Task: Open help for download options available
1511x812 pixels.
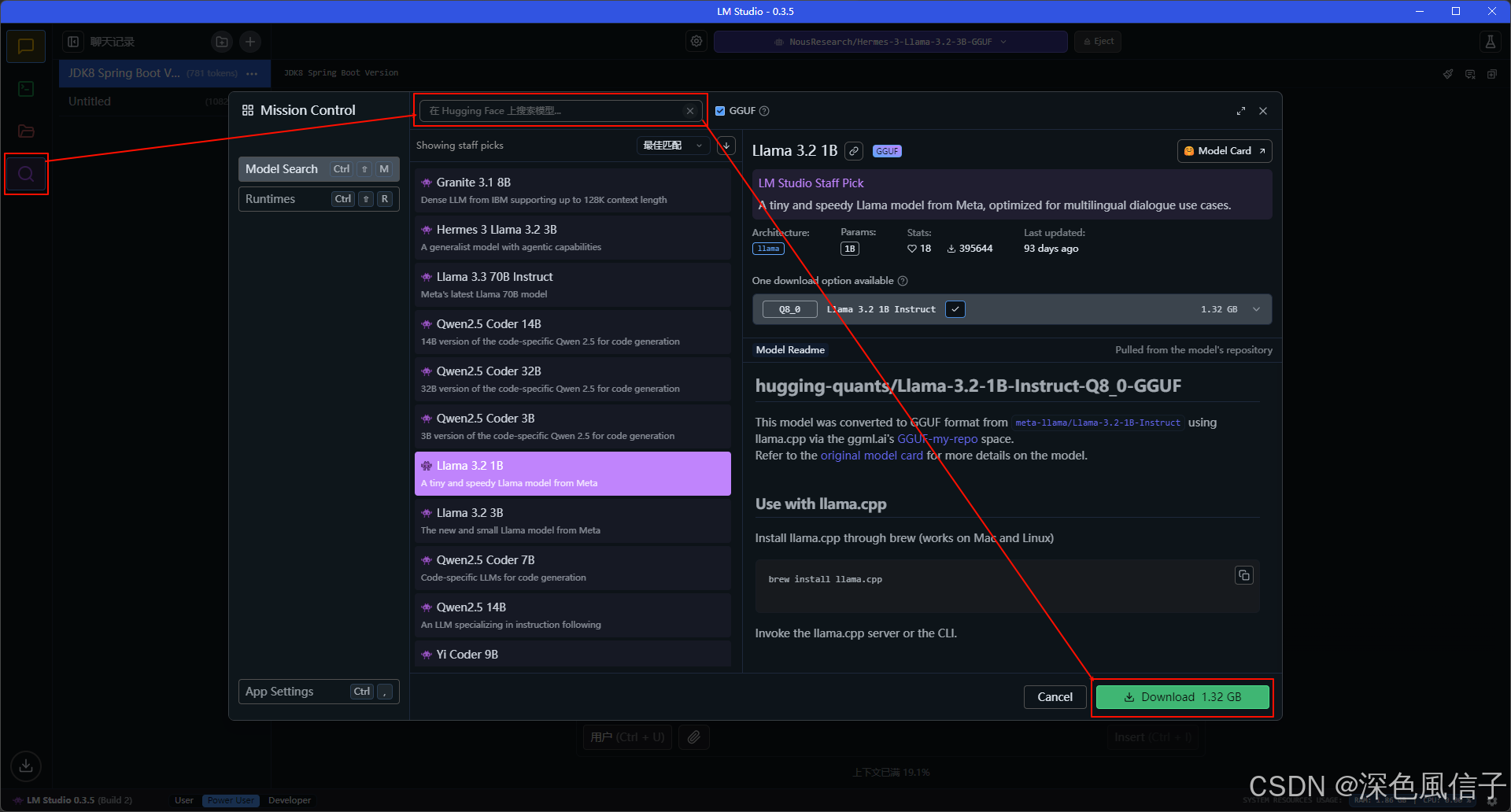Action: (x=903, y=281)
